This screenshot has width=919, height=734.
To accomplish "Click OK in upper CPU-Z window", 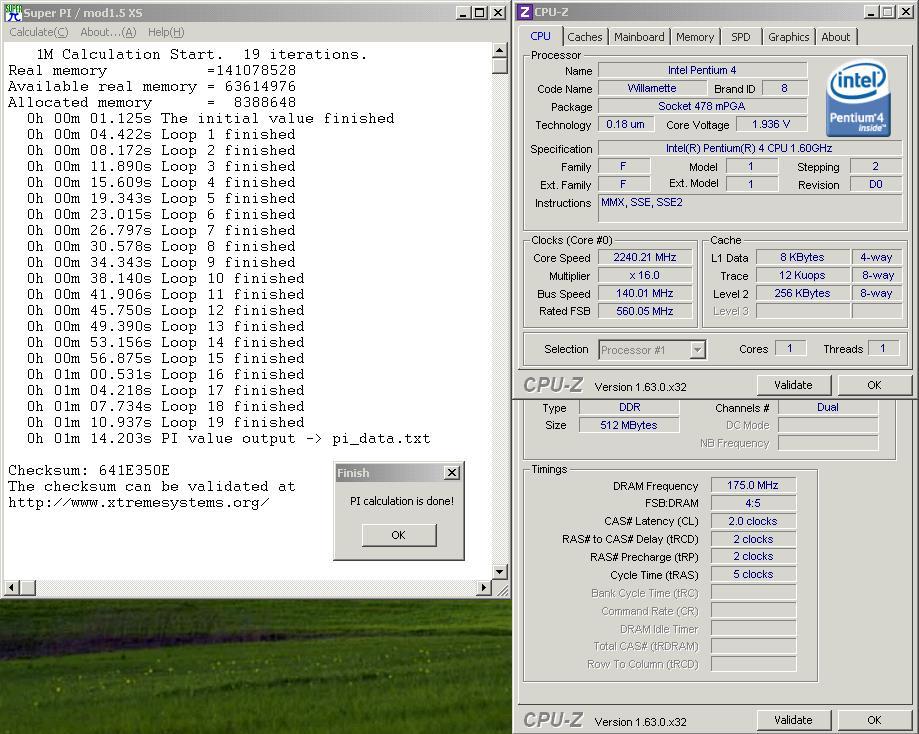I will pos(874,385).
